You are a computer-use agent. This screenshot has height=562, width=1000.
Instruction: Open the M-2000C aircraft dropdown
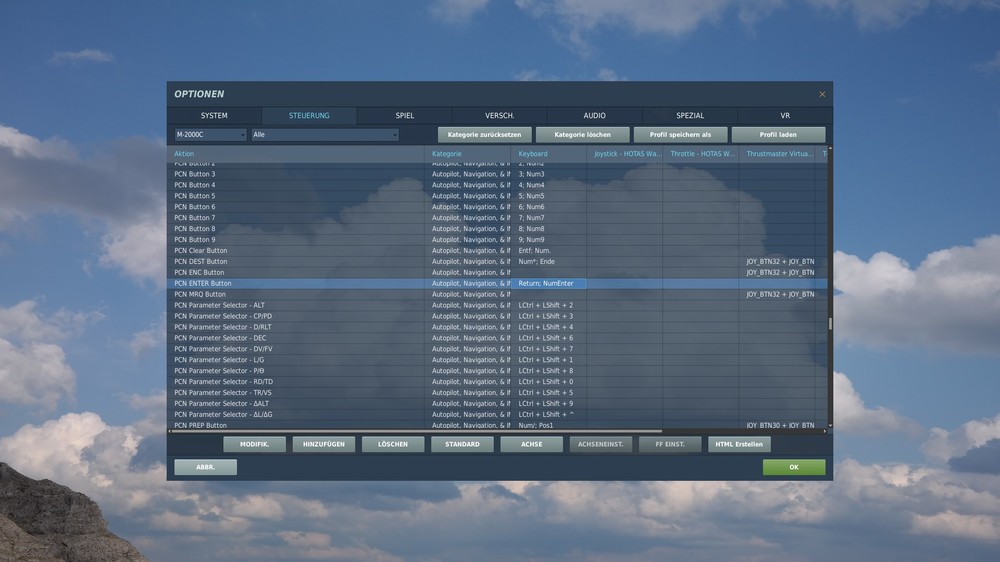pos(210,135)
